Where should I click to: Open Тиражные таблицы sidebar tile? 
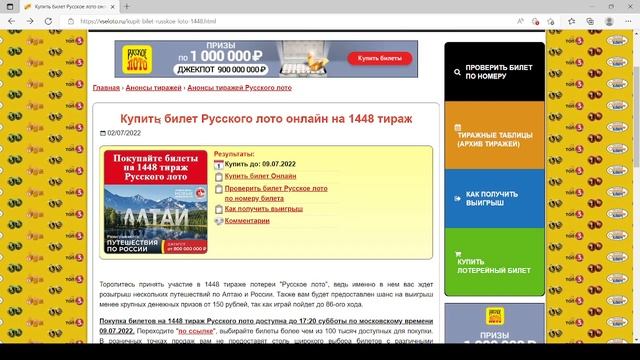pos(494,135)
